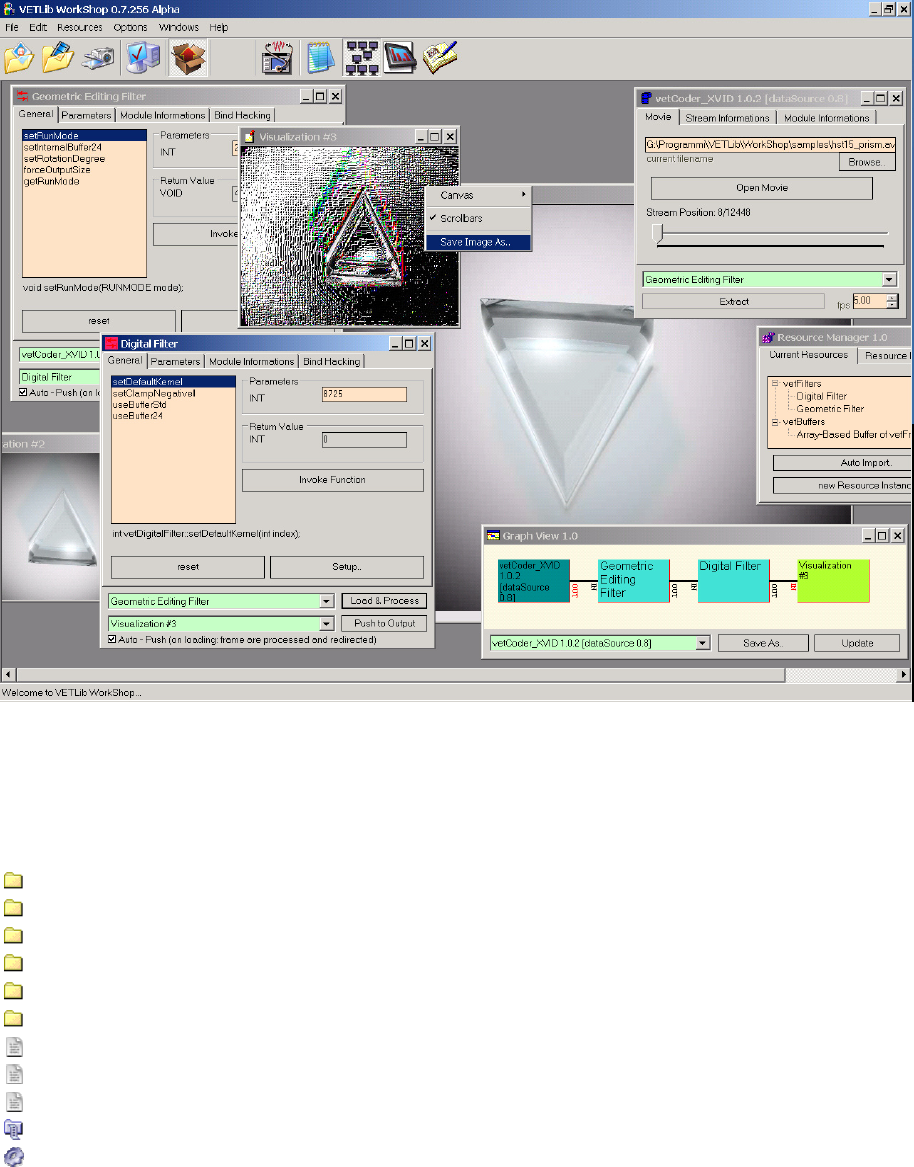Expand the Canvas submenu arrow
Viewport: 914px width, 1167px height.
pyautogui.click(x=524, y=194)
